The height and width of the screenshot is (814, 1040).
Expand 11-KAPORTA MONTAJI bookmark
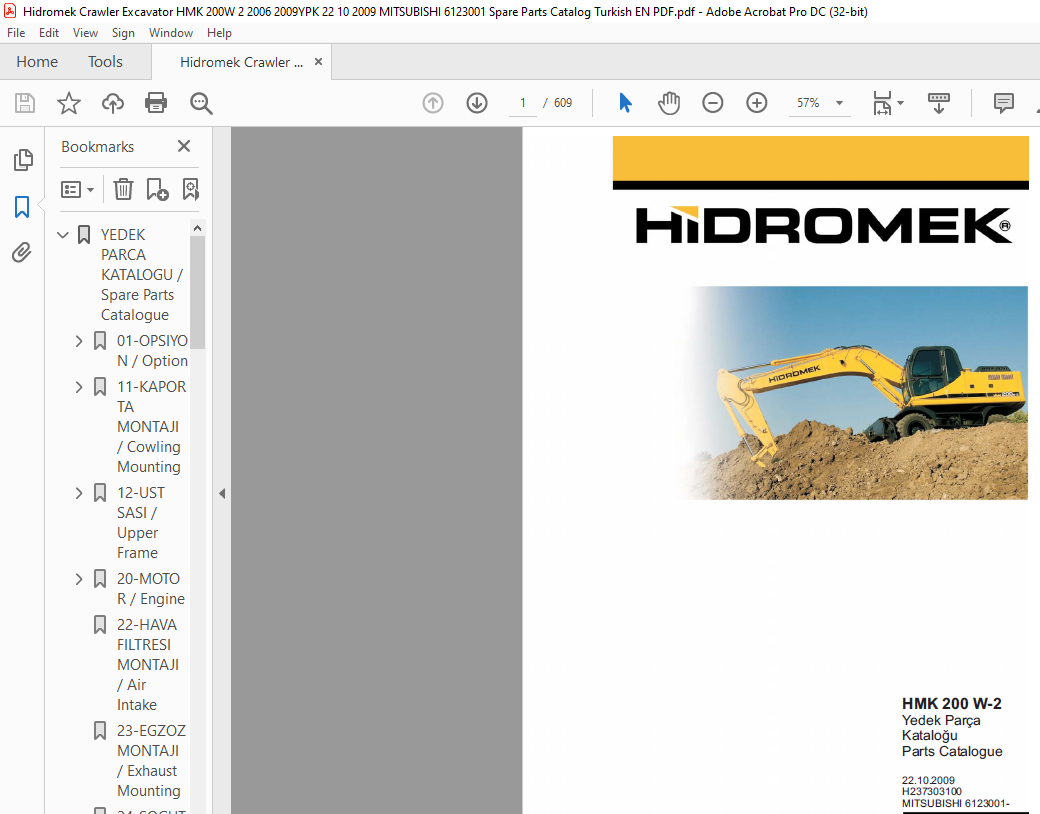79,387
